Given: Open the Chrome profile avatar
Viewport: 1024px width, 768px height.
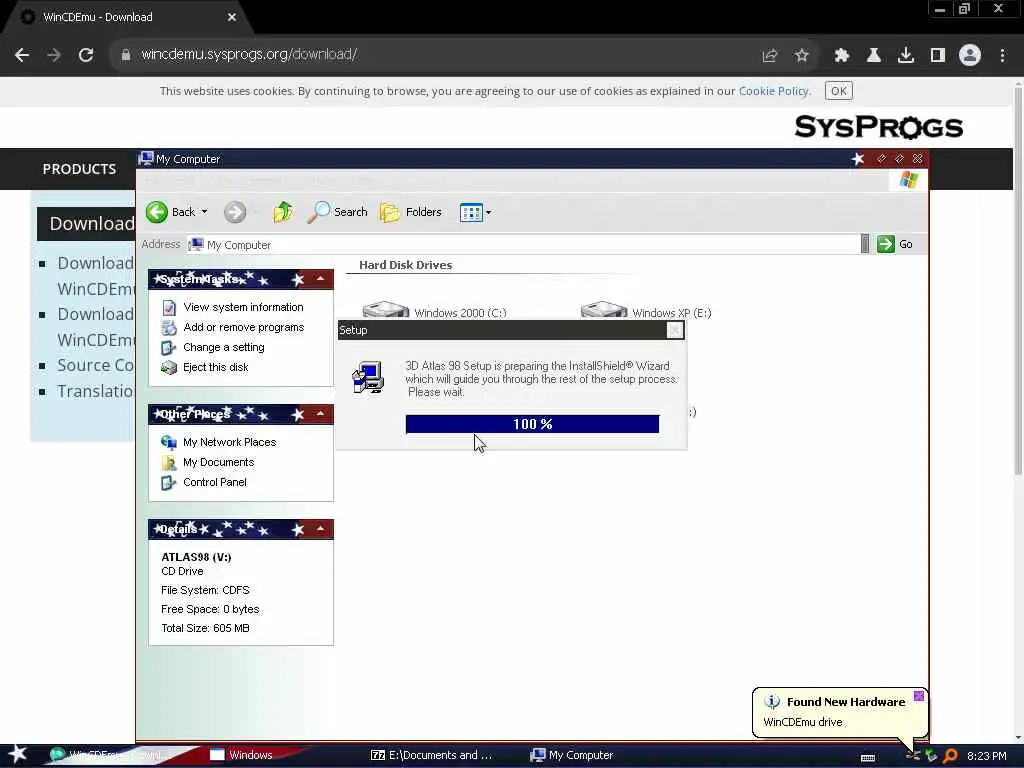Looking at the screenshot, I should tap(970, 56).
